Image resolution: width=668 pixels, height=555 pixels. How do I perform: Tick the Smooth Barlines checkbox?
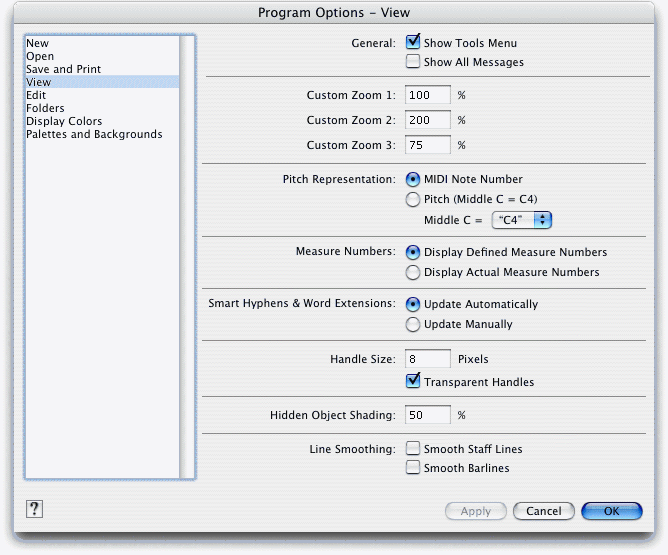pos(412,467)
